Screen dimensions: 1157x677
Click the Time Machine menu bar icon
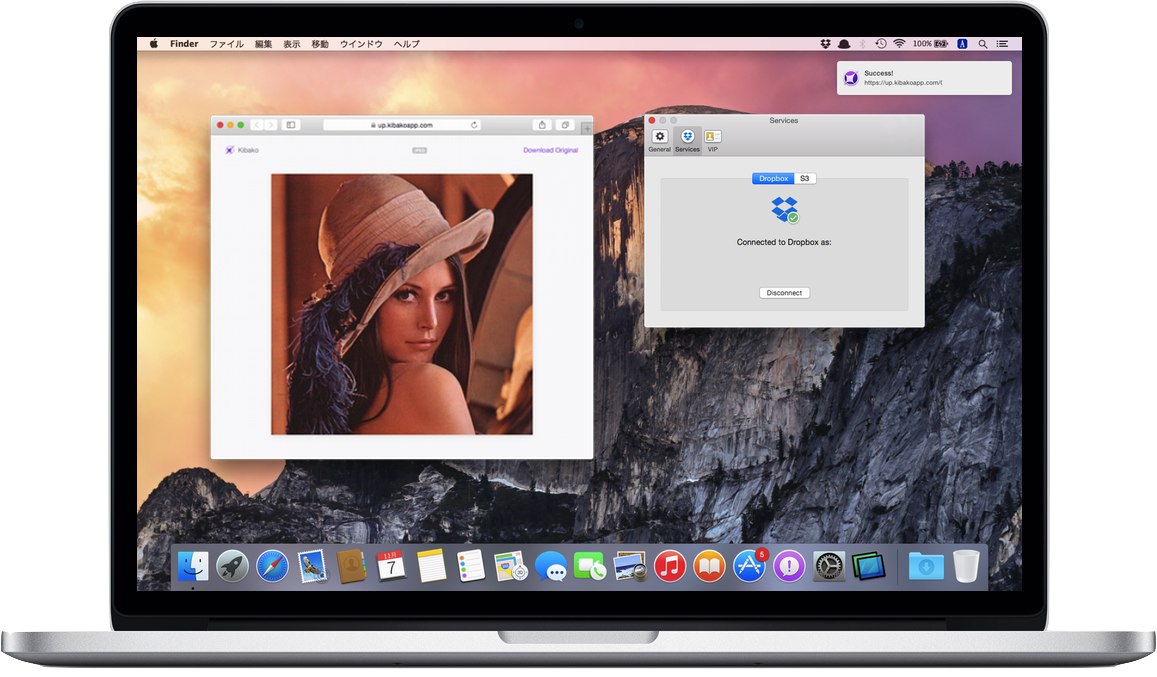point(881,44)
